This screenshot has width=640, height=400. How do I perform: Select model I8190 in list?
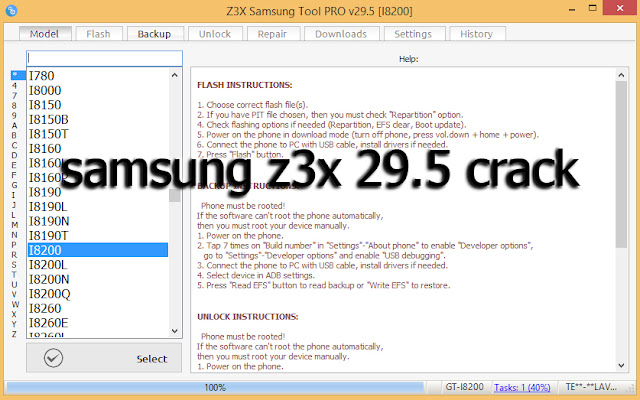(98, 192)
